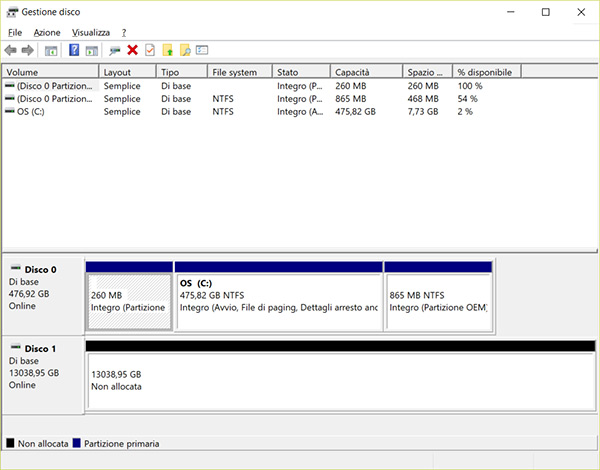Viewport: 600px width, 470px height.
Task: Click the 468 MB free space cell
Action: click(x=423, y=99)
